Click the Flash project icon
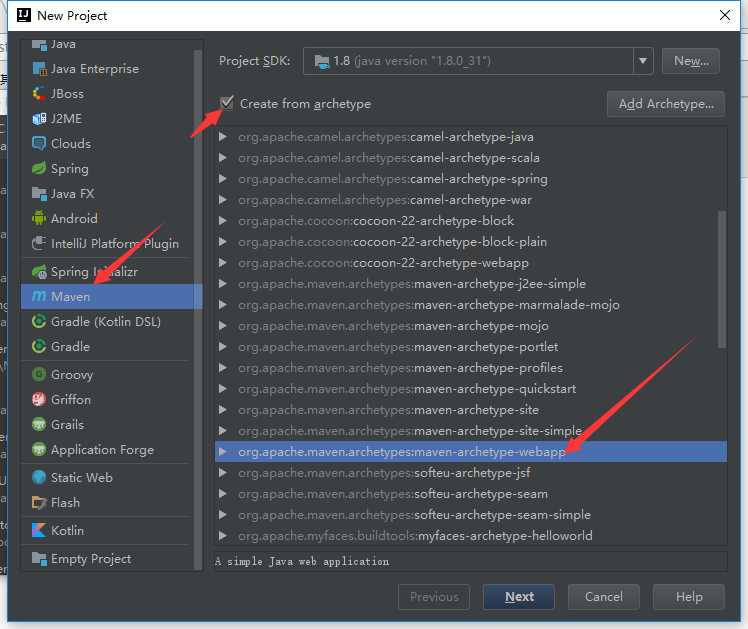748x629 pixels. click(40, 503)
